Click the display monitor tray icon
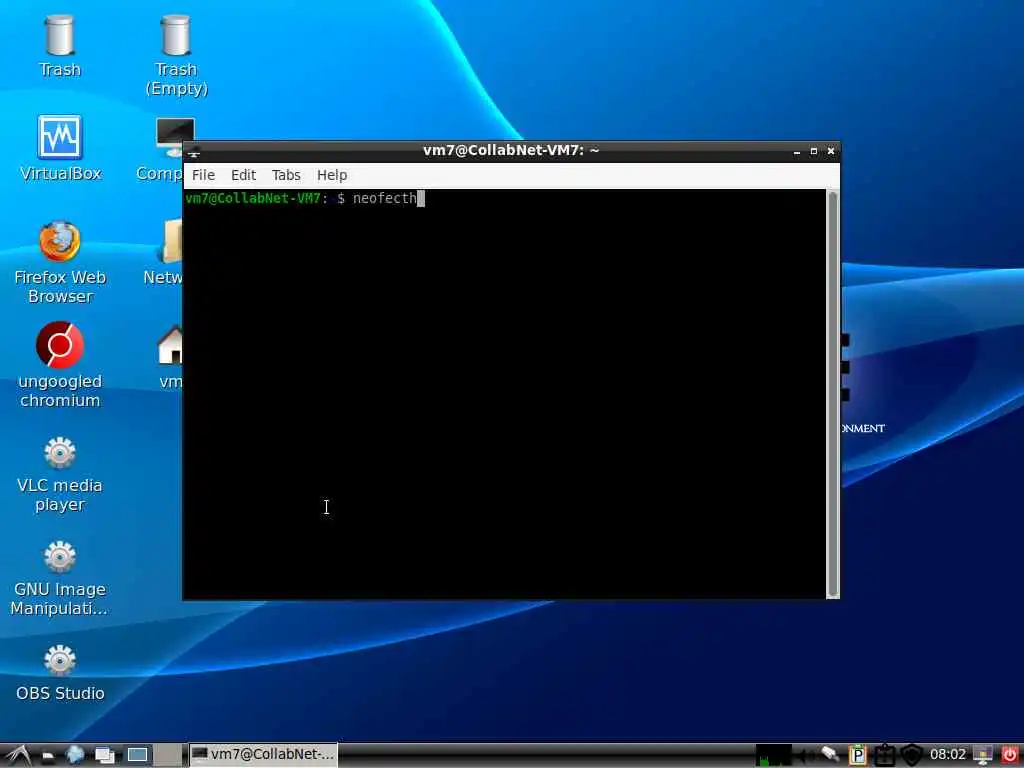The width and height of the screenshot is (1024, 768). [x=983, y=755]
